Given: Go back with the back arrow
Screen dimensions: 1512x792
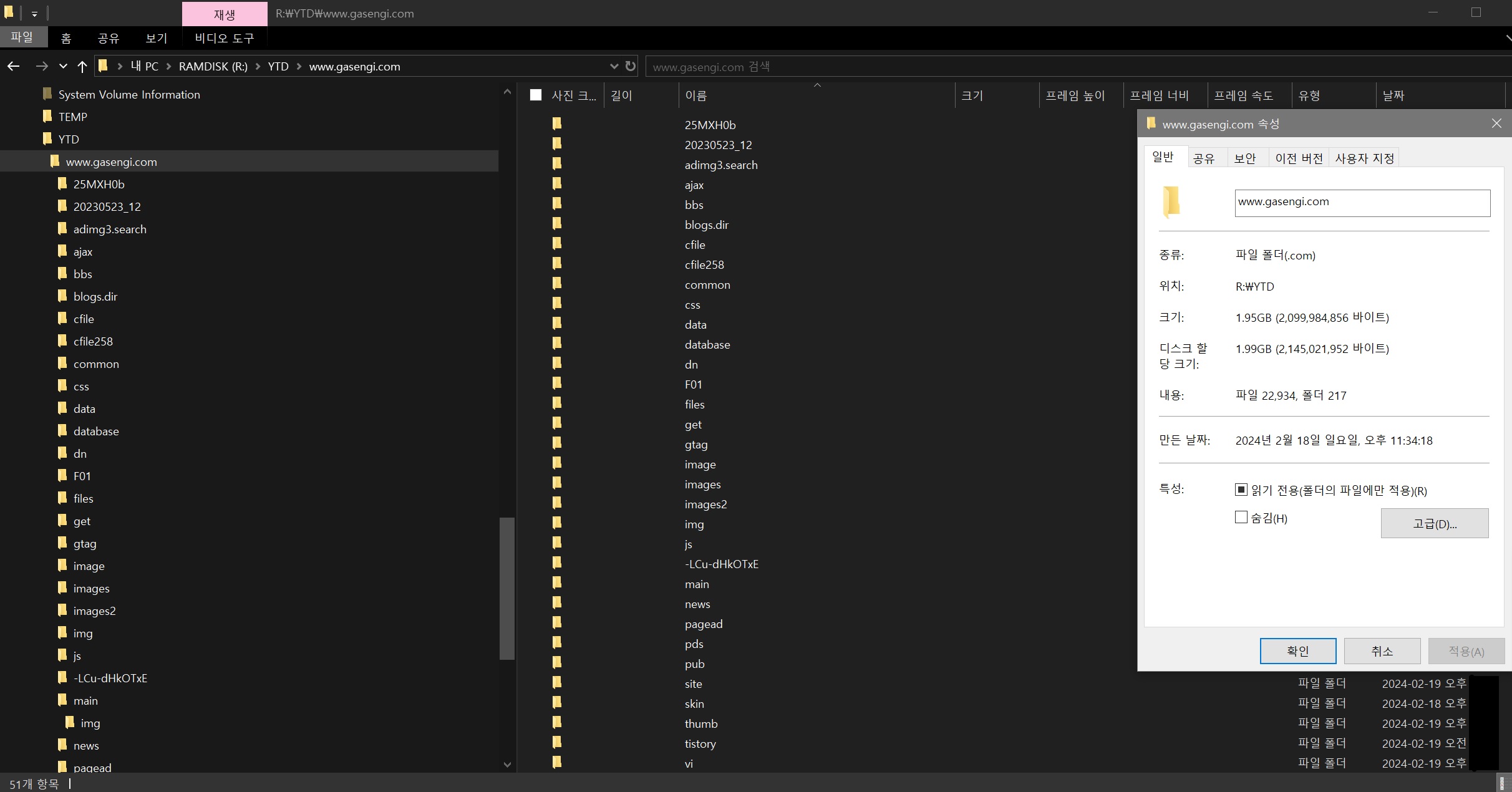Looking at the screenshot, I should pos(14,66).
